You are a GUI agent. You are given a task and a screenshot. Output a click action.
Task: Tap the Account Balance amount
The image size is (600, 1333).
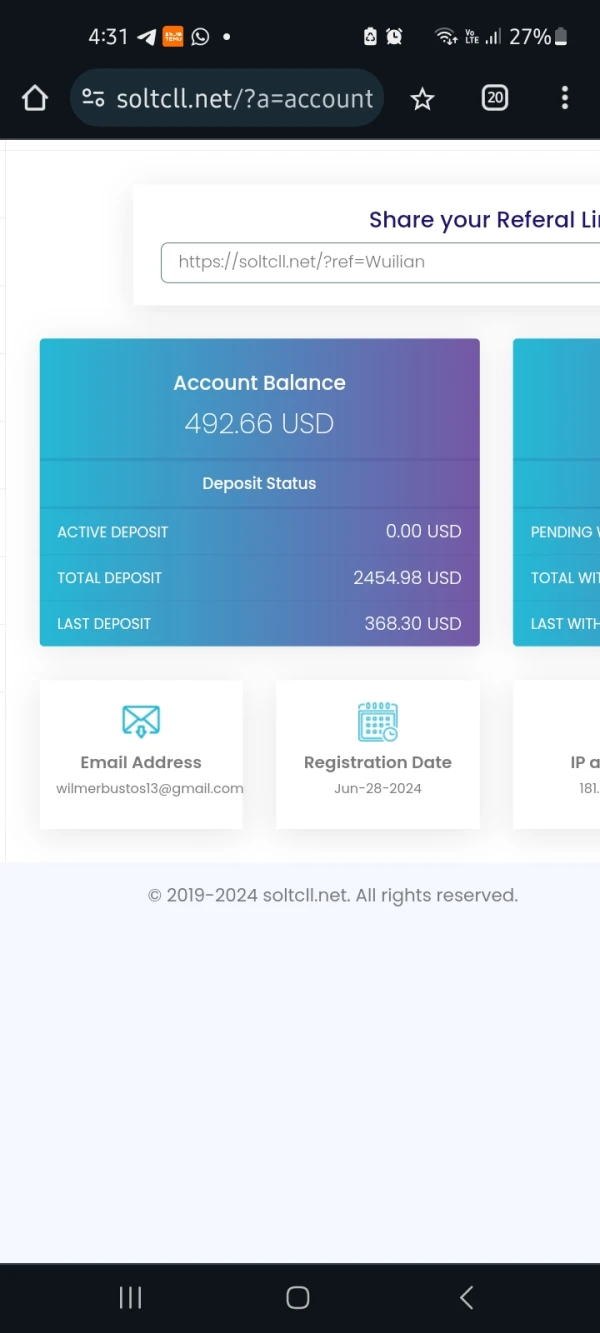tap(259, 424)
